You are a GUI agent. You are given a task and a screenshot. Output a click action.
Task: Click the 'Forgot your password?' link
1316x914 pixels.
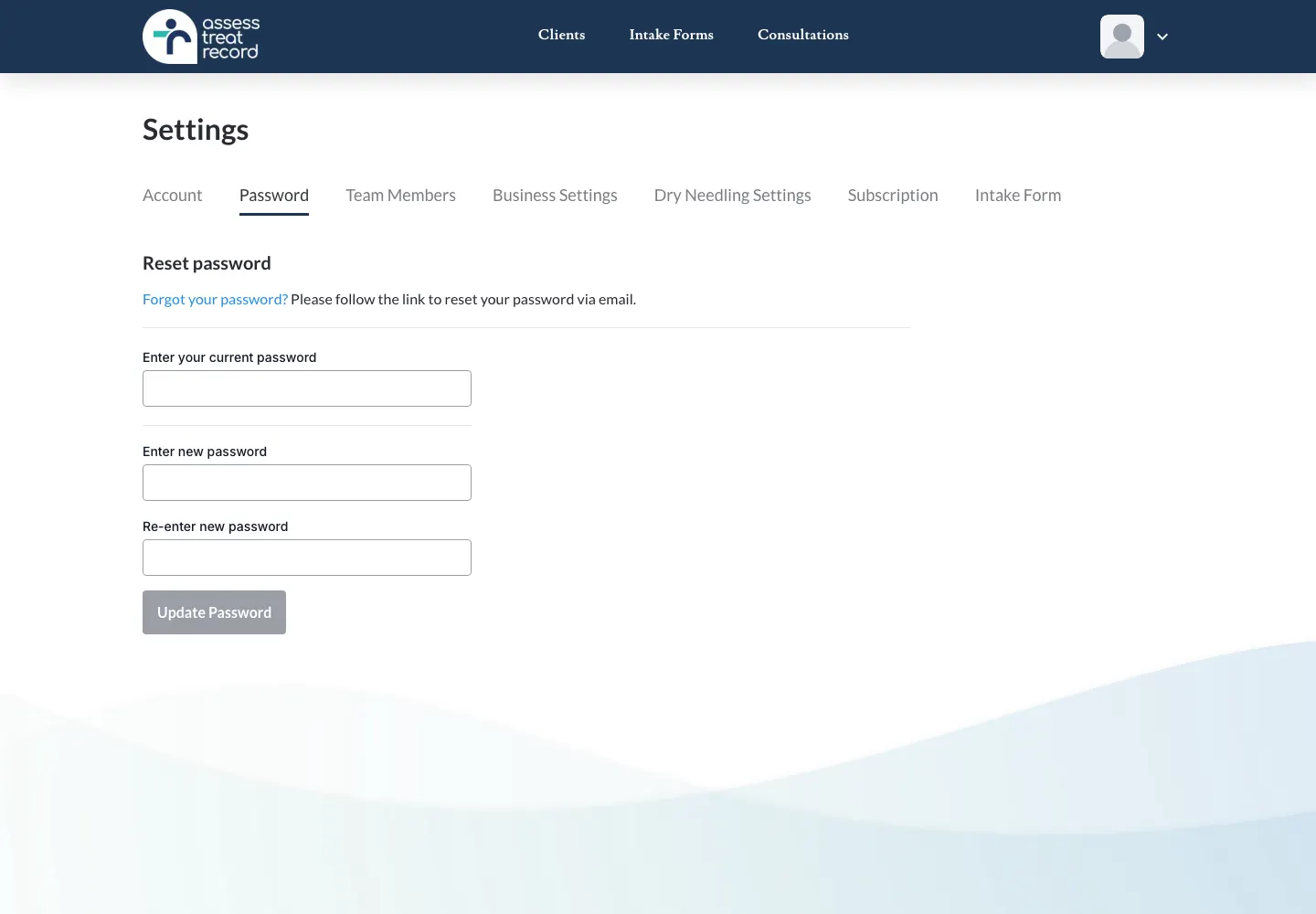tap(215, 300)
